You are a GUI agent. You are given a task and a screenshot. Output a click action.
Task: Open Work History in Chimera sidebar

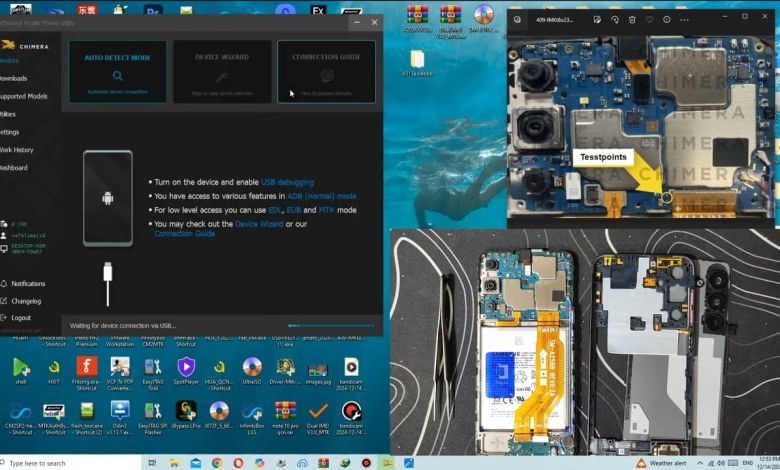[16, 150]
